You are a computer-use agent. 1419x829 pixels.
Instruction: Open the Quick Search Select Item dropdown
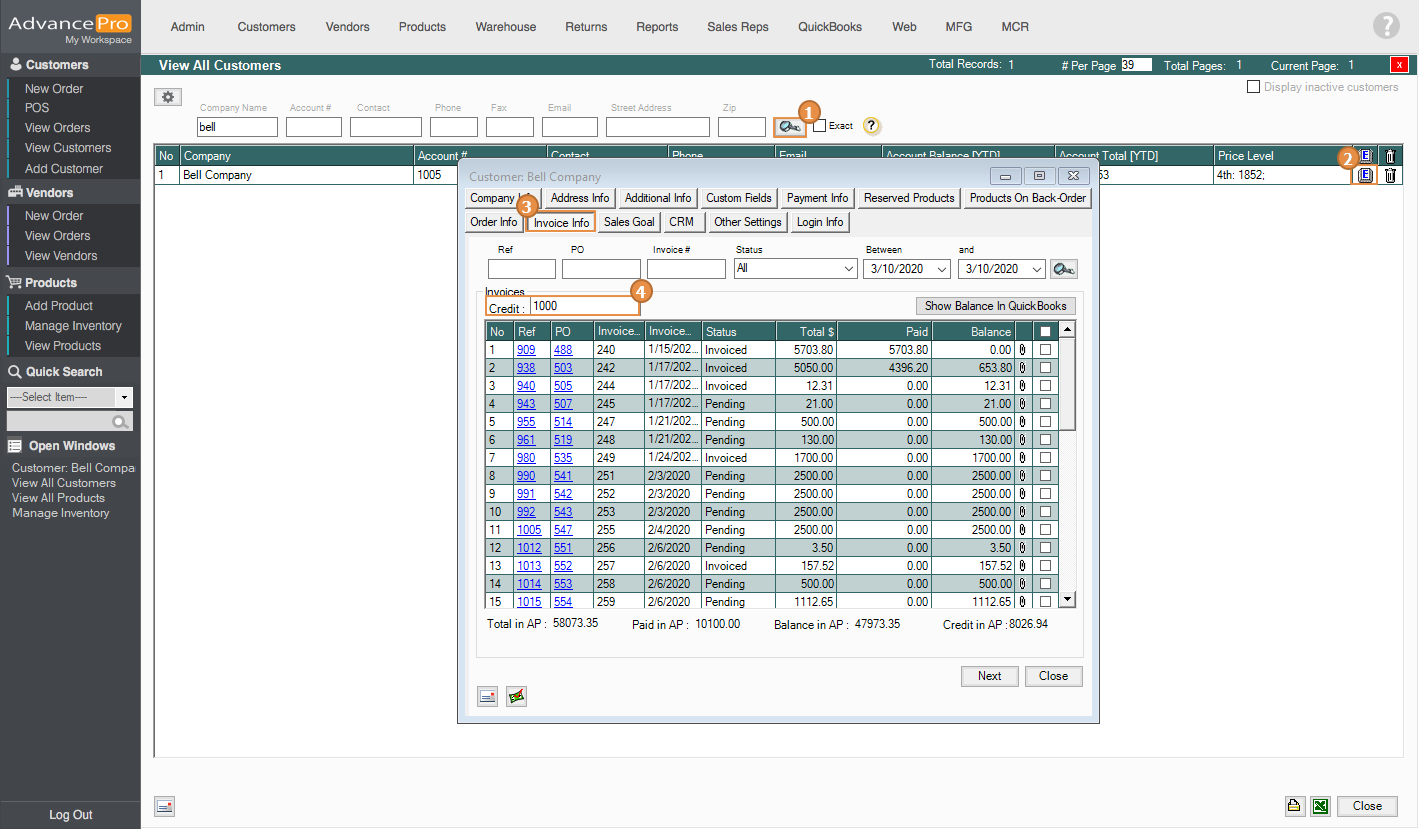click(x=124, y=397)
